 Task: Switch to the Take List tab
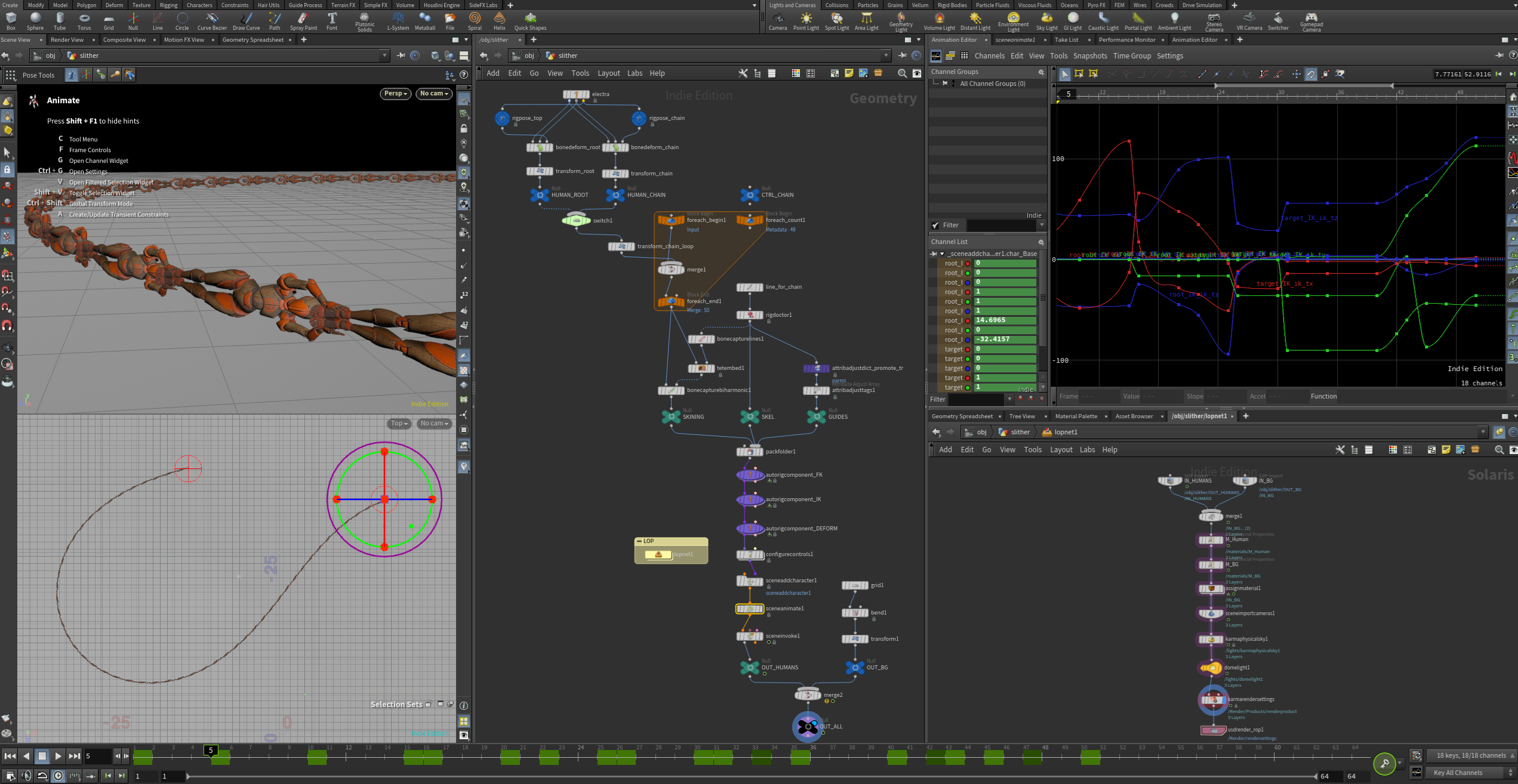click(x=1066, y=40)
